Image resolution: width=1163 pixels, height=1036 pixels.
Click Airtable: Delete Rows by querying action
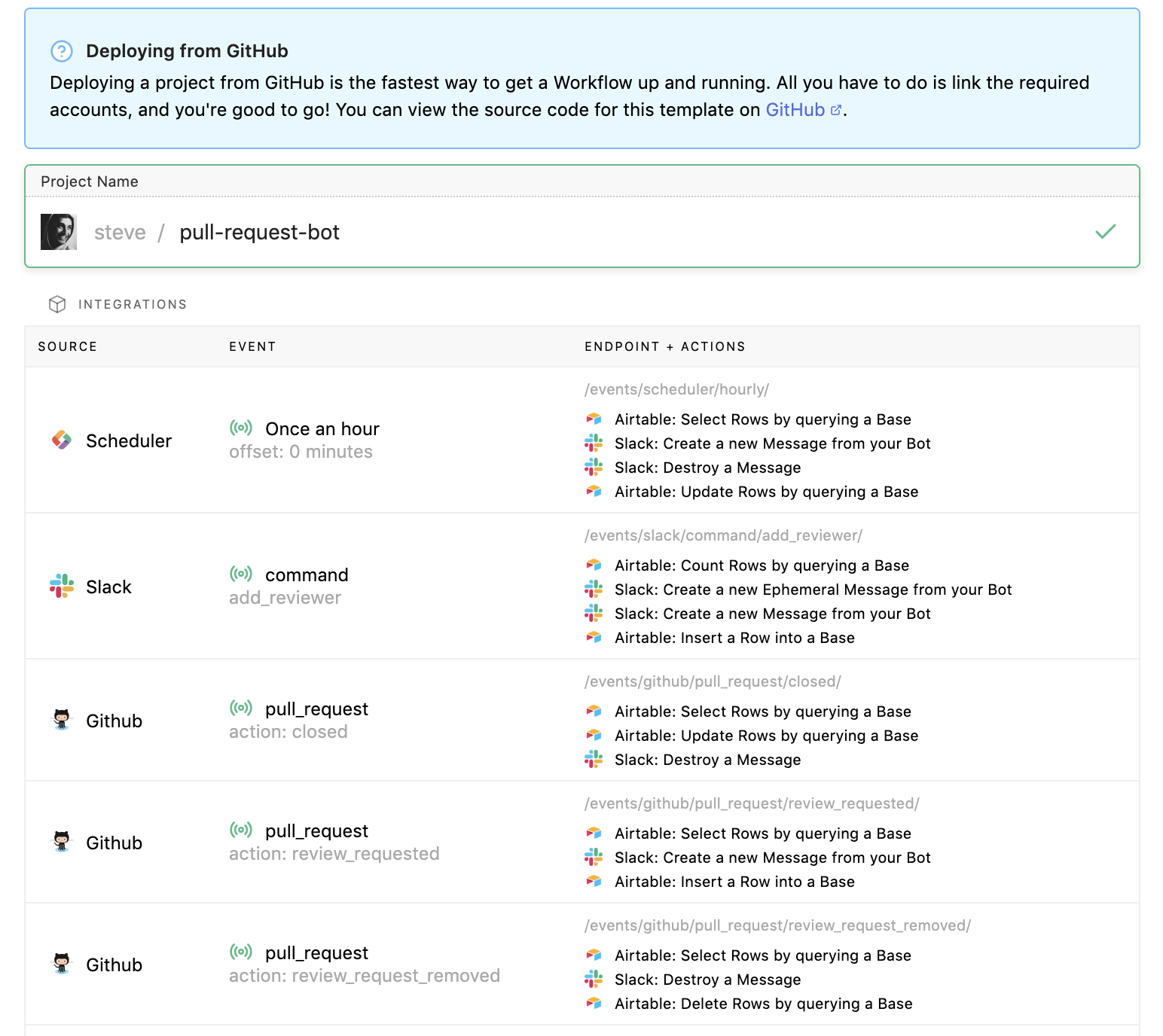tap(763, 1004)
